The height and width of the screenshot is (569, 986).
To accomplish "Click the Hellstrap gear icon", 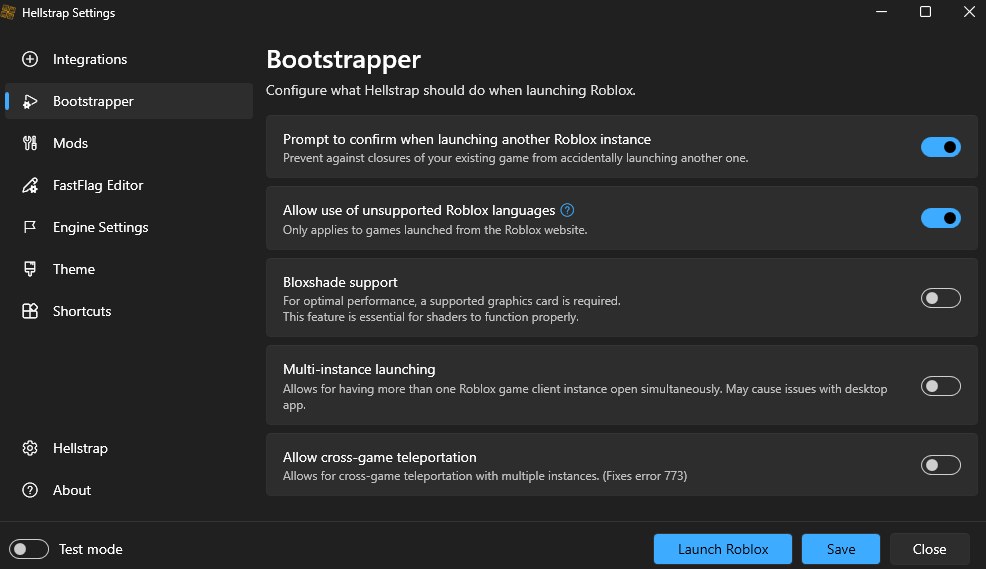I will pos(30,448).
